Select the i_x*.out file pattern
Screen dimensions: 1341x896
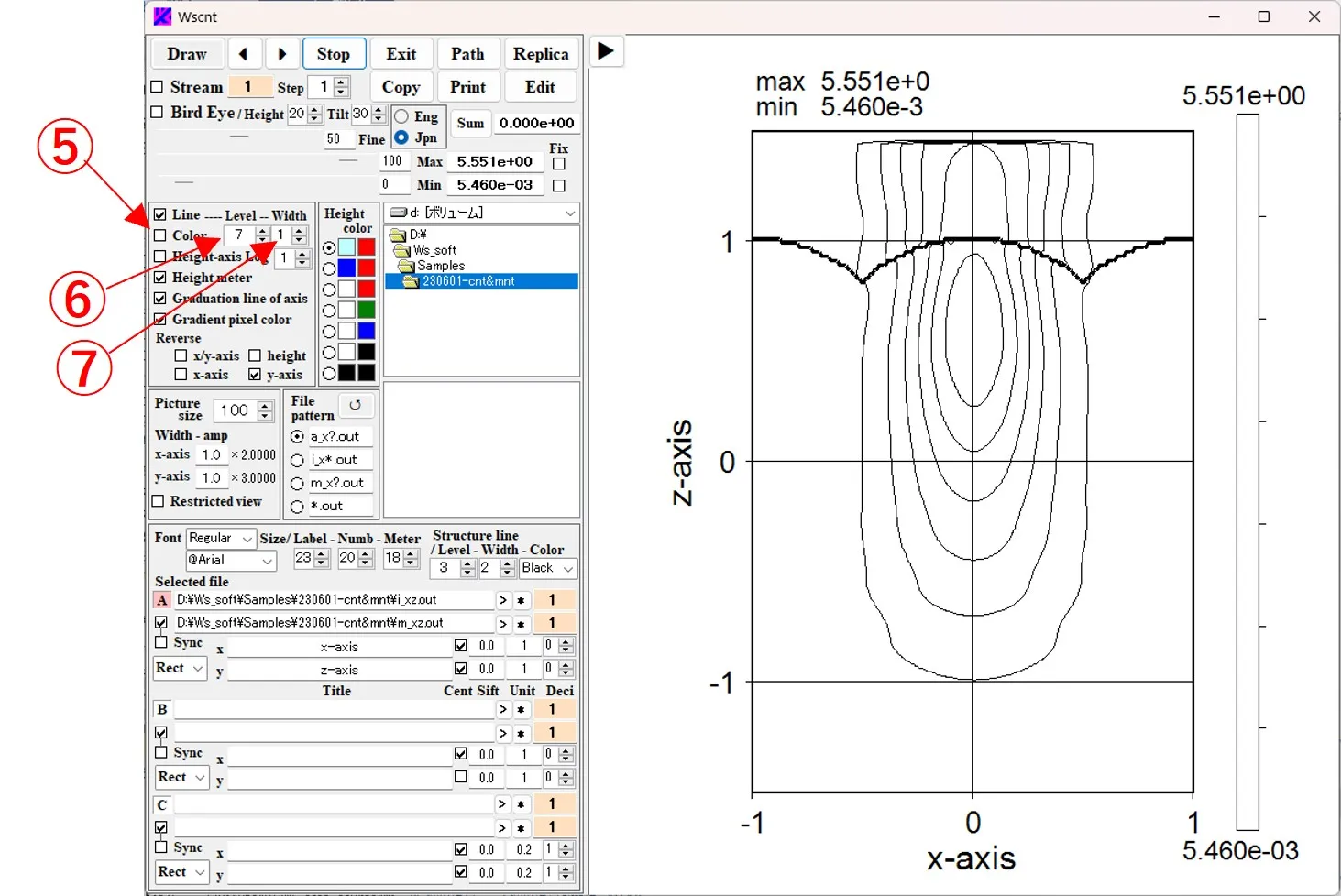click(x=297, y=460)
